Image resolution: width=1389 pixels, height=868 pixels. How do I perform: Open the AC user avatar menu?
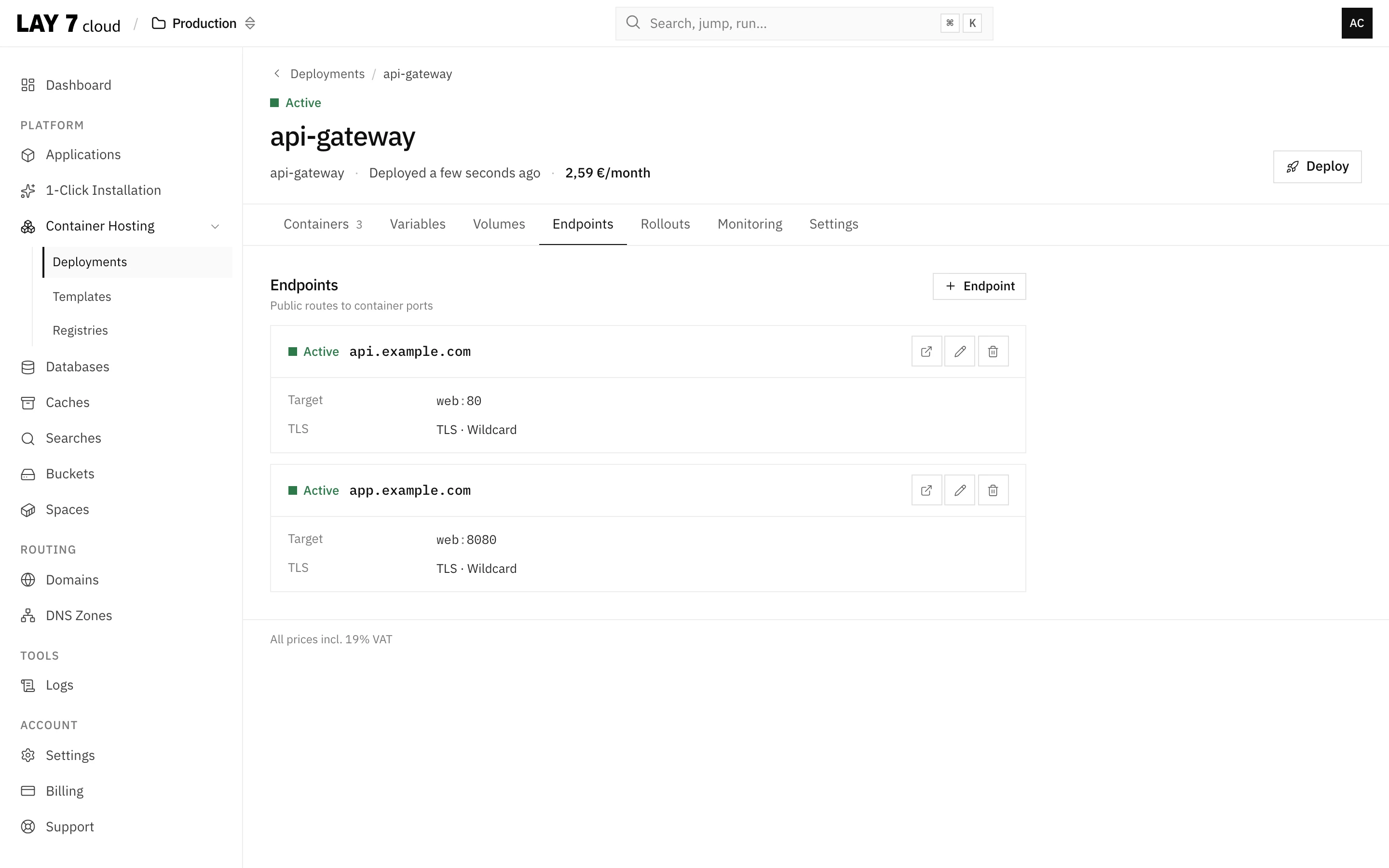tap(1356, 24)
